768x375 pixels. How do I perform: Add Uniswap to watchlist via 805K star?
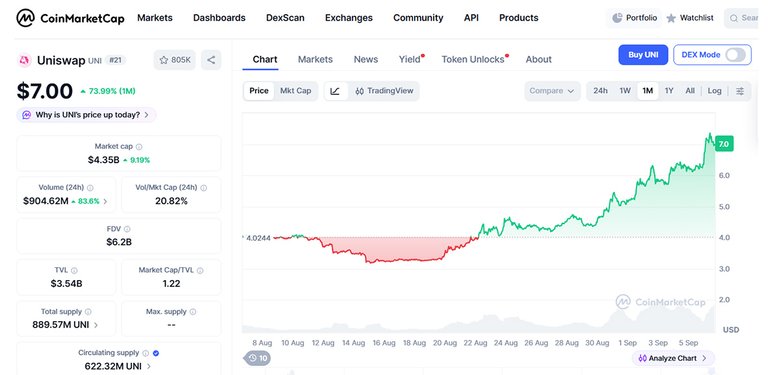175,60
